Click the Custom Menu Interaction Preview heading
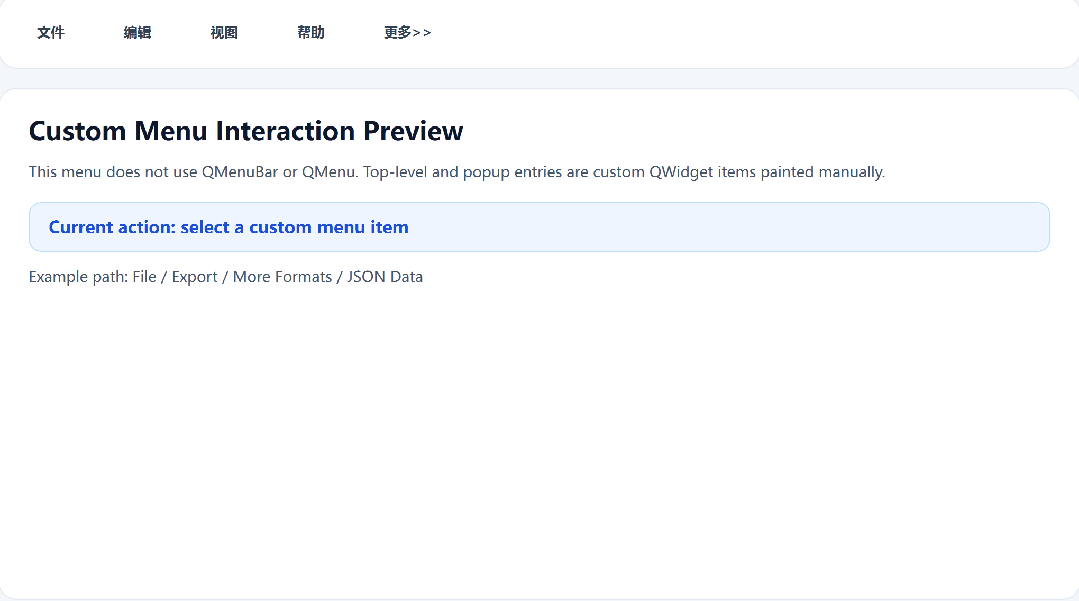 pyautogui.click(x=246, y=131)
